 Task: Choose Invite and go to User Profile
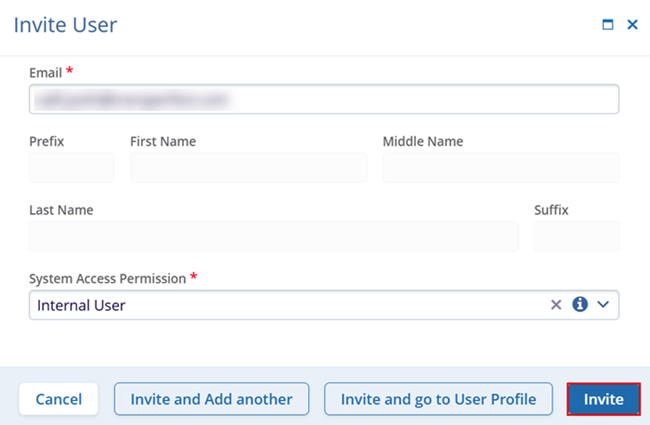(438, 399)
